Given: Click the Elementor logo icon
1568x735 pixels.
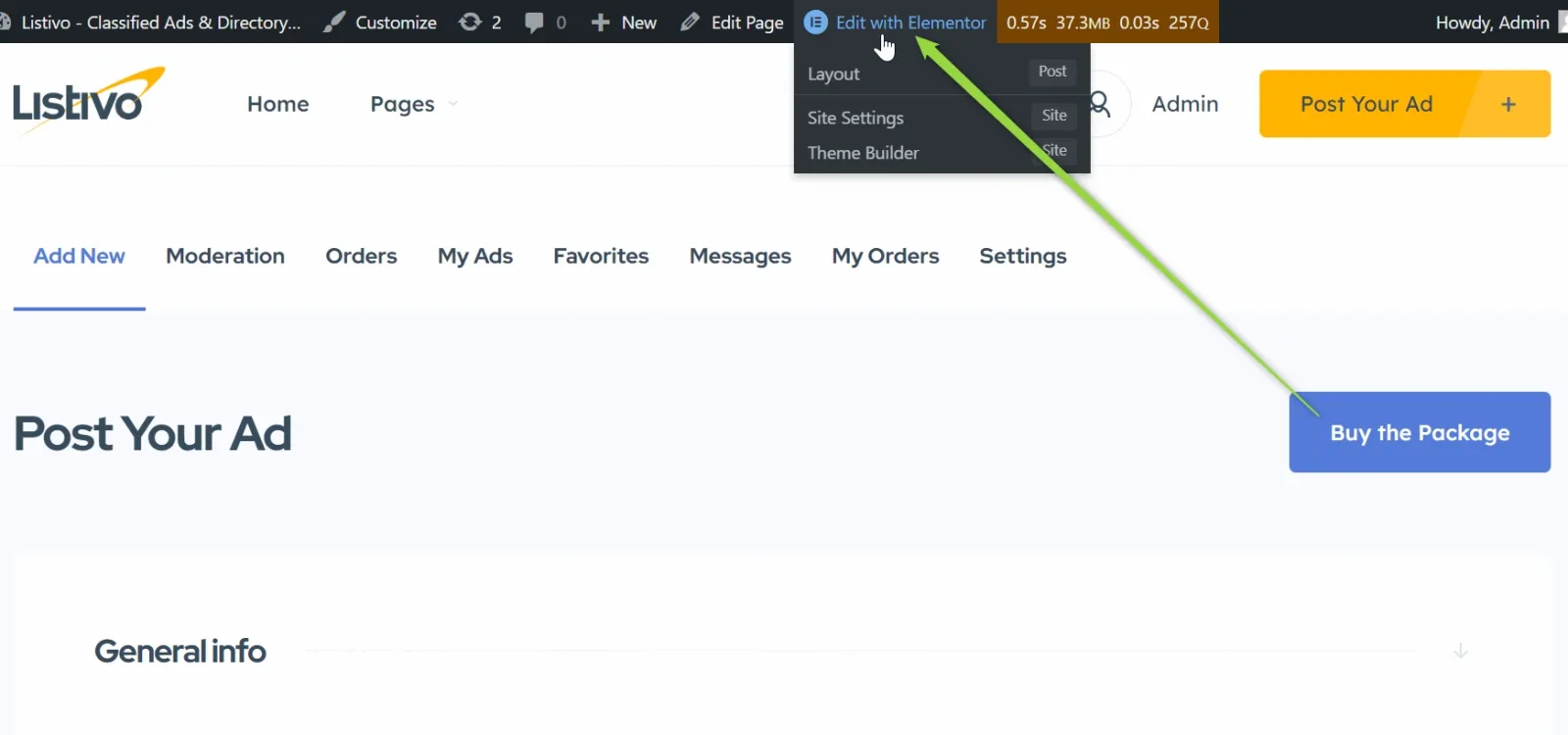Looking at the screenshot, I should coord(815,22).
